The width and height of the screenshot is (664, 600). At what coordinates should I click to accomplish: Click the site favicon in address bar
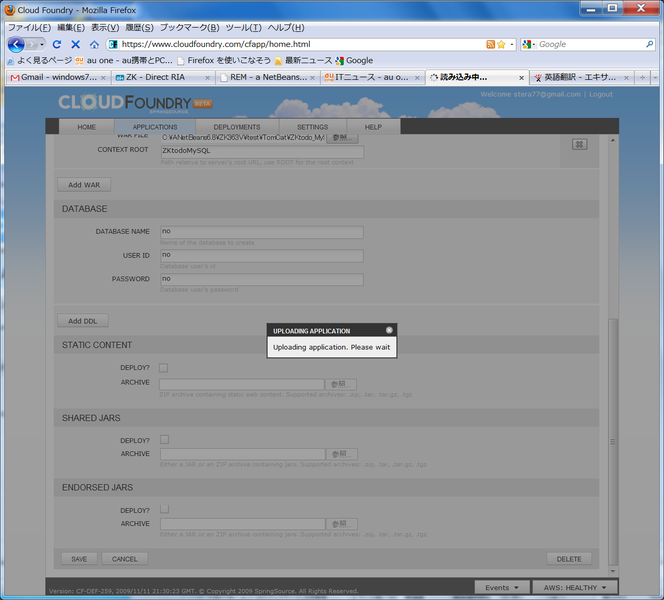pos(113,44)
